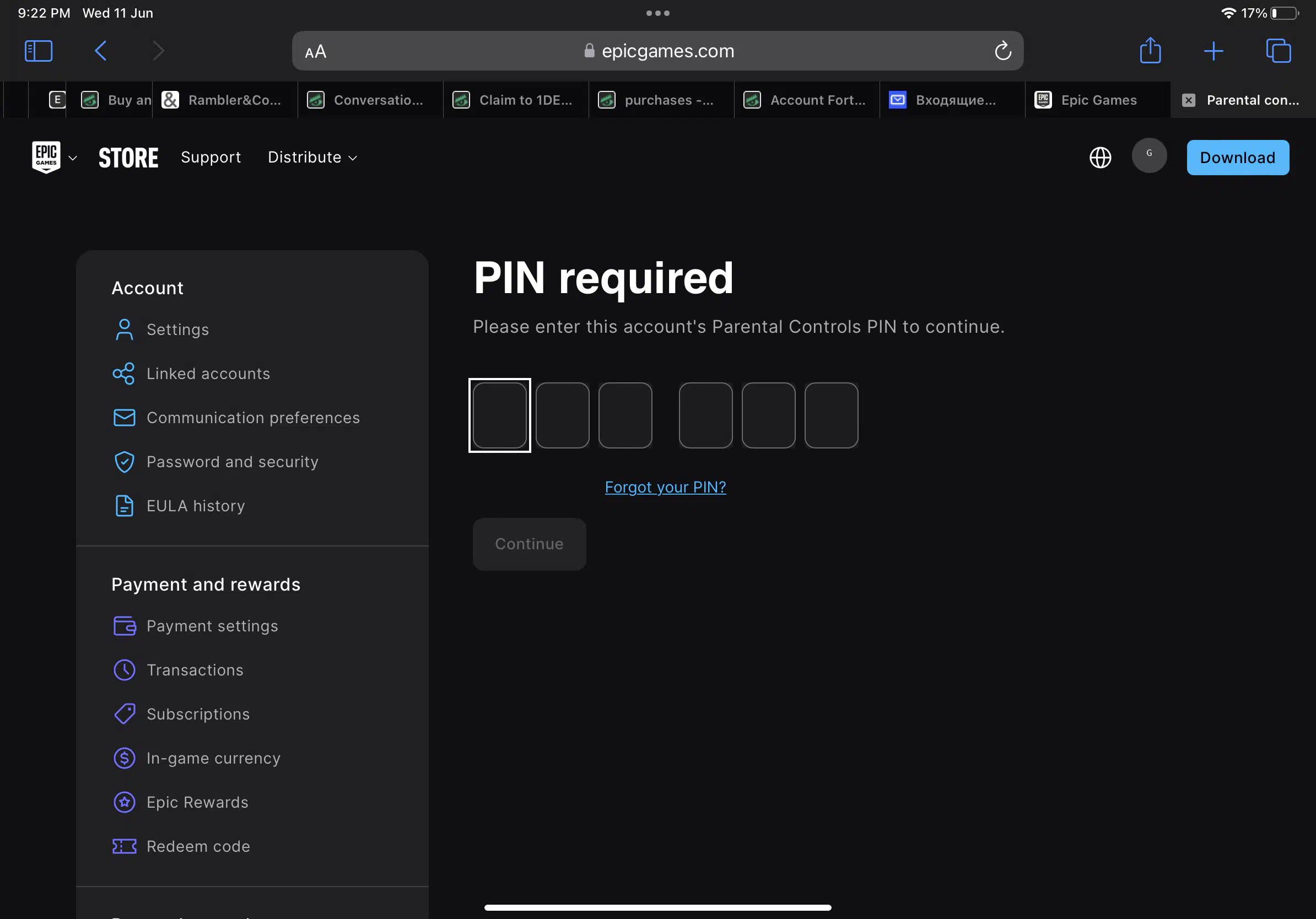Click the wallet icon for Payment settings
Viewport: 1316px width, 919px height.
pos(125,626)
